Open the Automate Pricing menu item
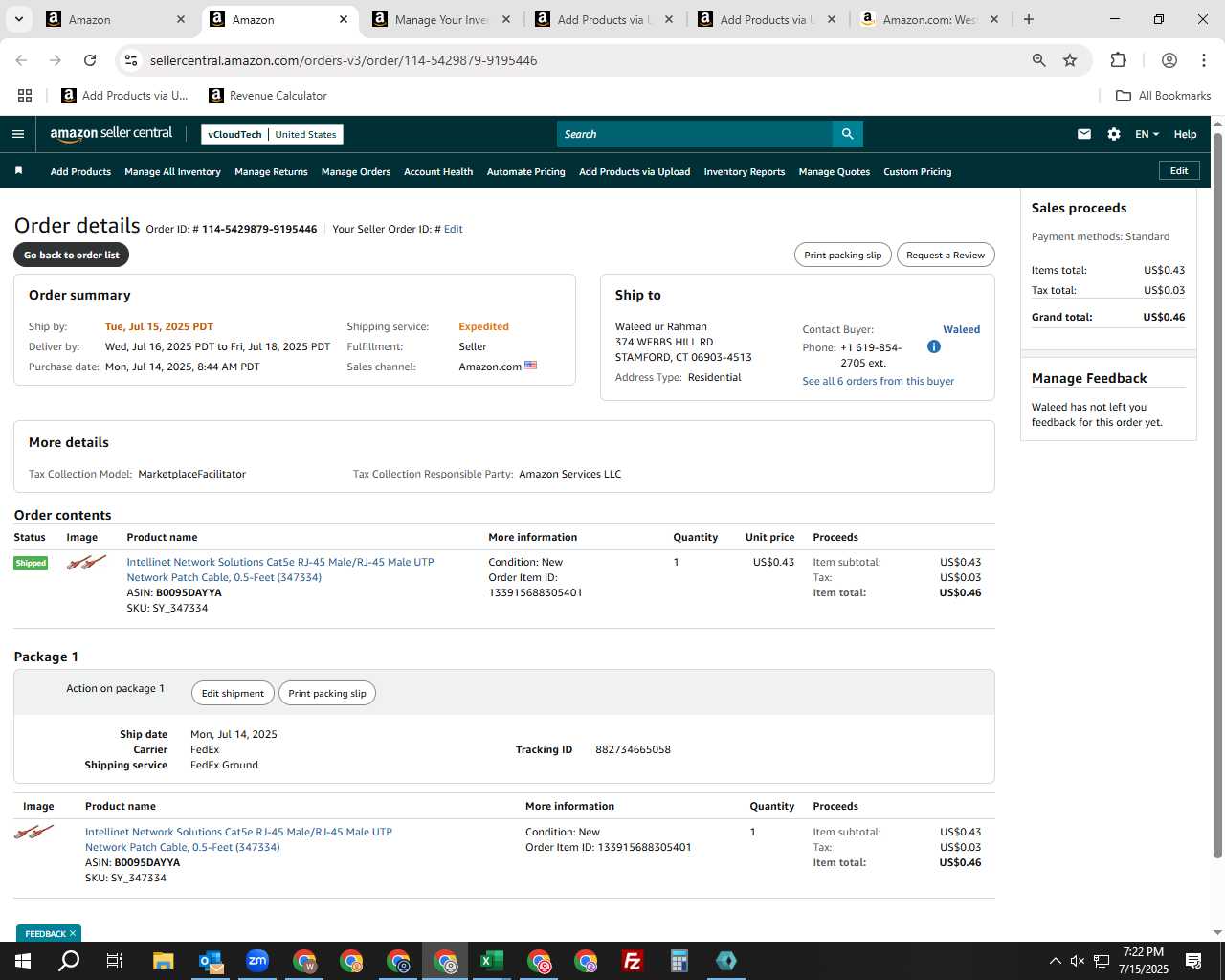 pyautogui.click(x=526, y=172)
